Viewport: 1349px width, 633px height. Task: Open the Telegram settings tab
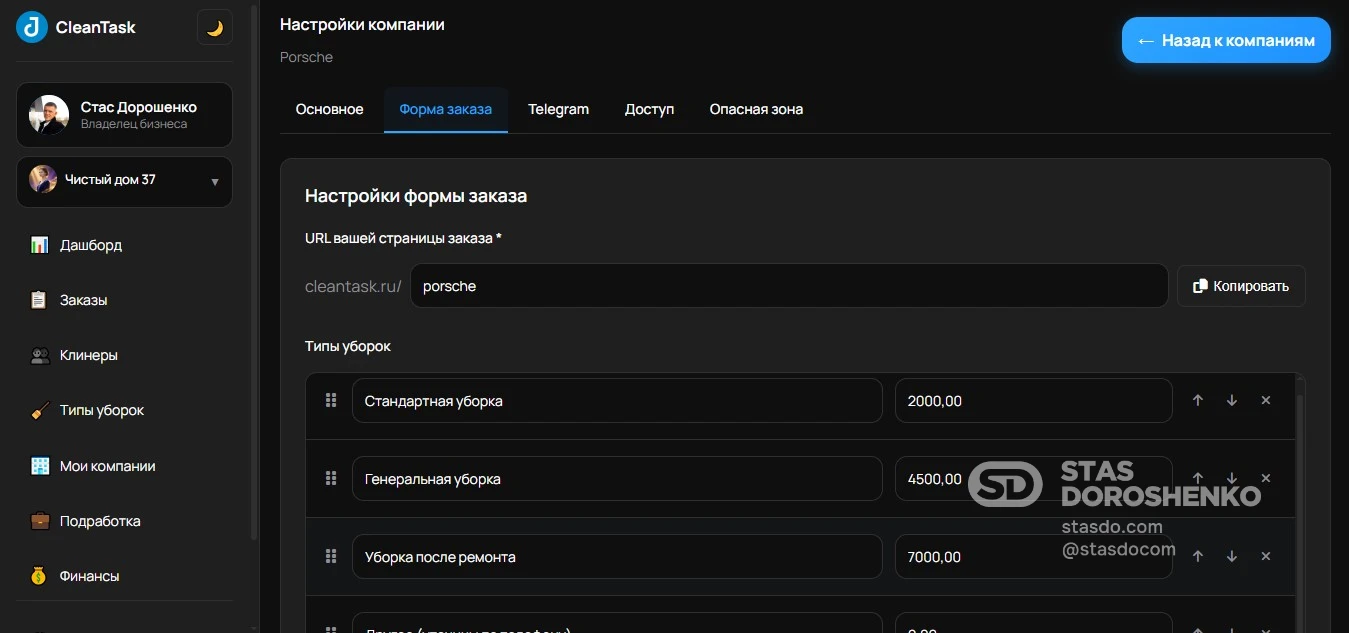click(558, 109)
